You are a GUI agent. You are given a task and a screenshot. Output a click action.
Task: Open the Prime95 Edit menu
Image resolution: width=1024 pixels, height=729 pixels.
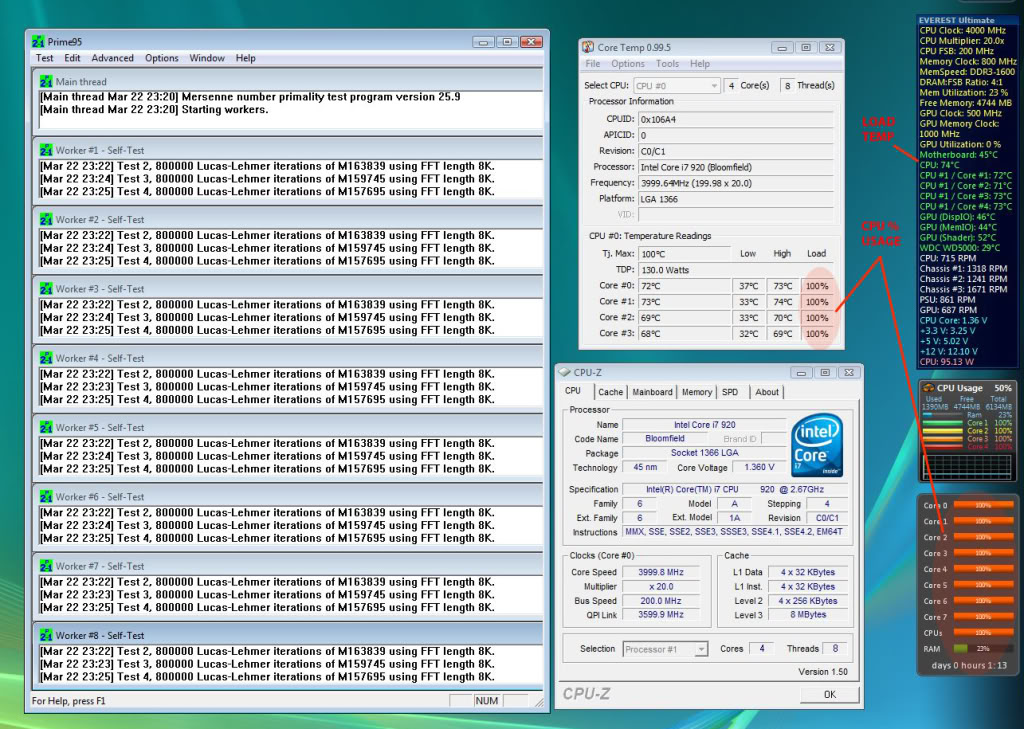pyautogui.click(x=72, y=58)
